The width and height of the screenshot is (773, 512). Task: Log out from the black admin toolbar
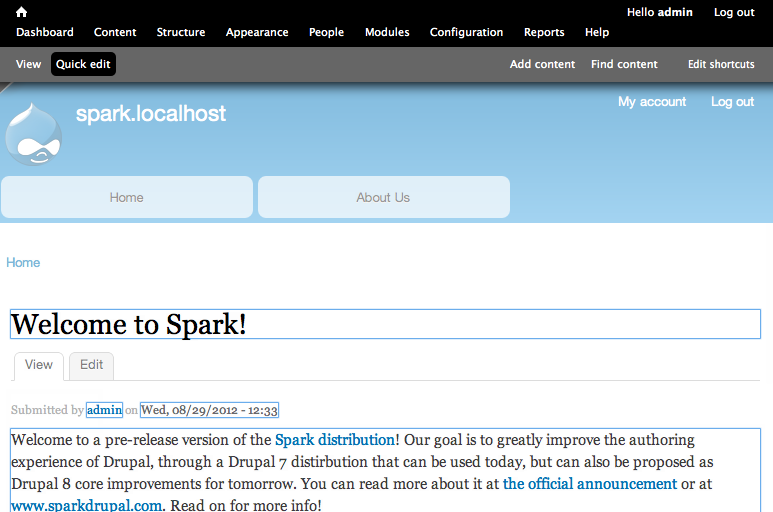coord(734,12)
